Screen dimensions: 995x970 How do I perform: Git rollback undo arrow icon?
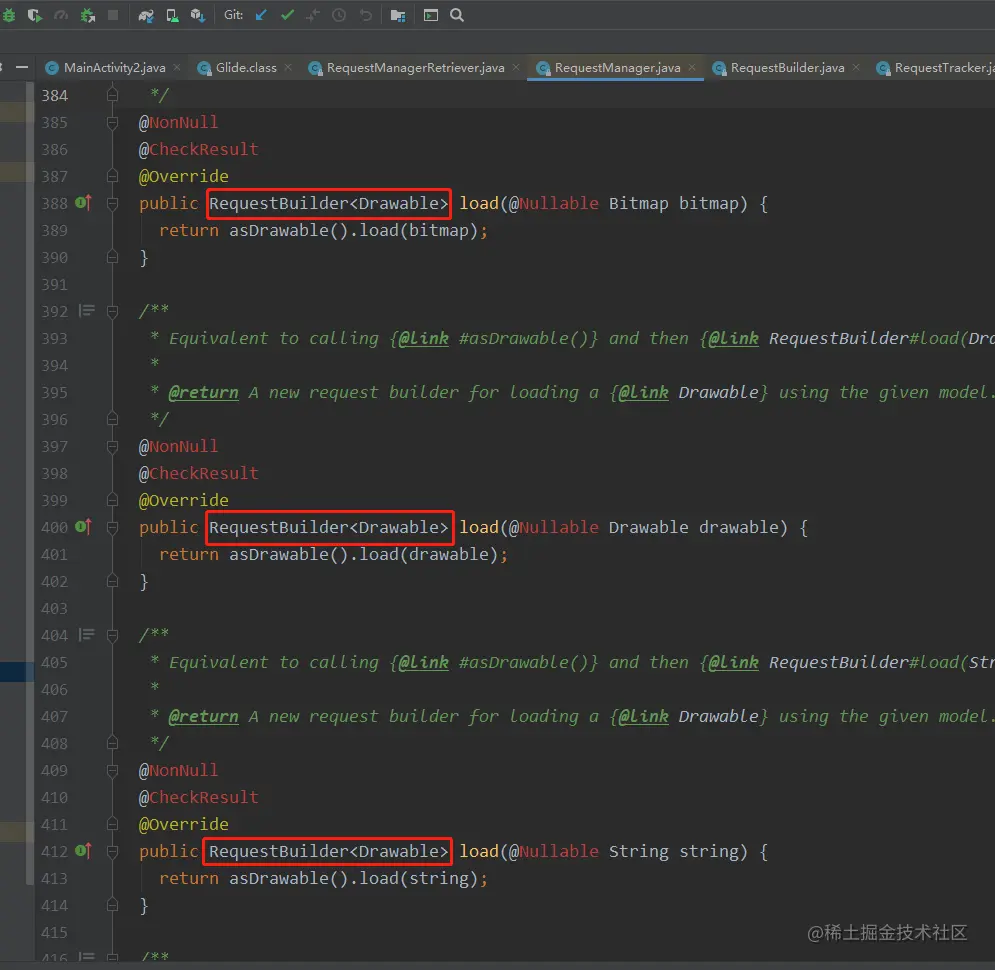[366, 15]
